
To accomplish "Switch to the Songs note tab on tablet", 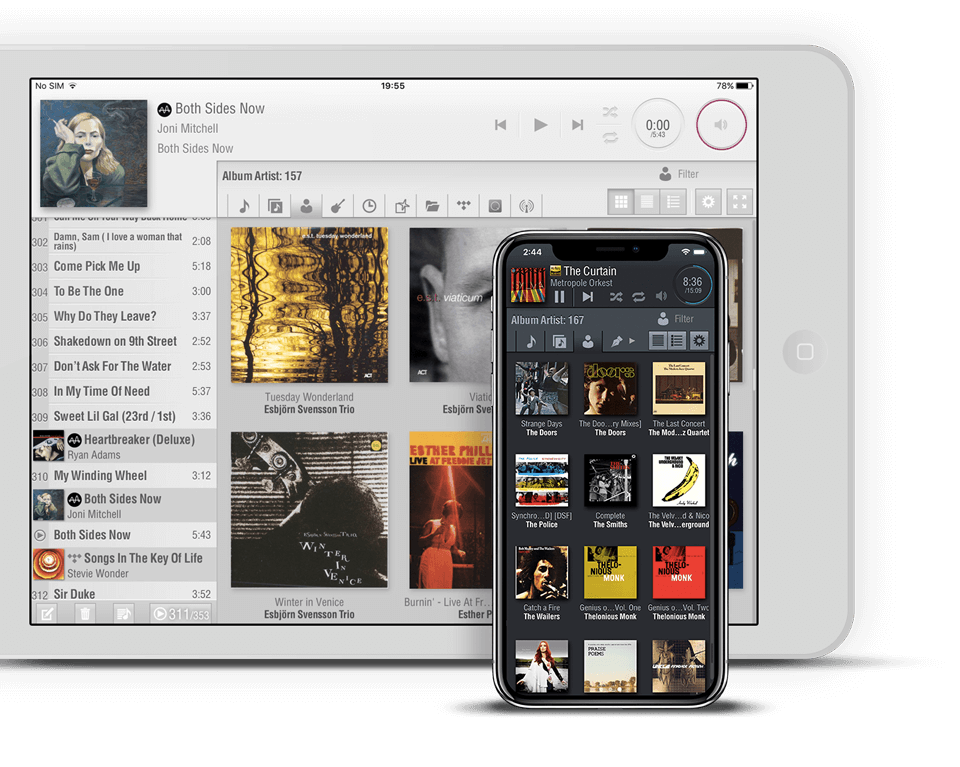I will (x=243, y=206).
